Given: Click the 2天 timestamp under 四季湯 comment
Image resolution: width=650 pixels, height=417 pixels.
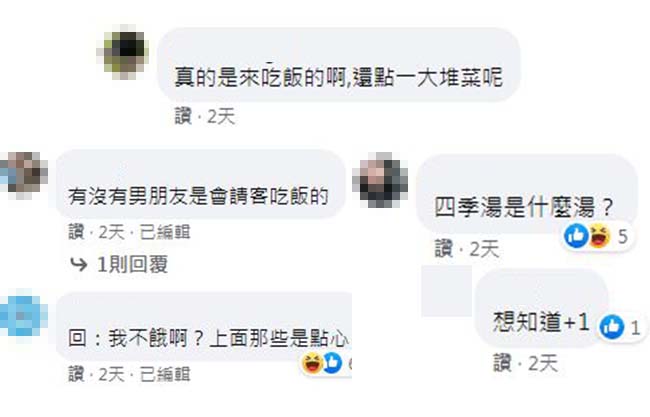Looking at the screenshot, I should point(484,249).
